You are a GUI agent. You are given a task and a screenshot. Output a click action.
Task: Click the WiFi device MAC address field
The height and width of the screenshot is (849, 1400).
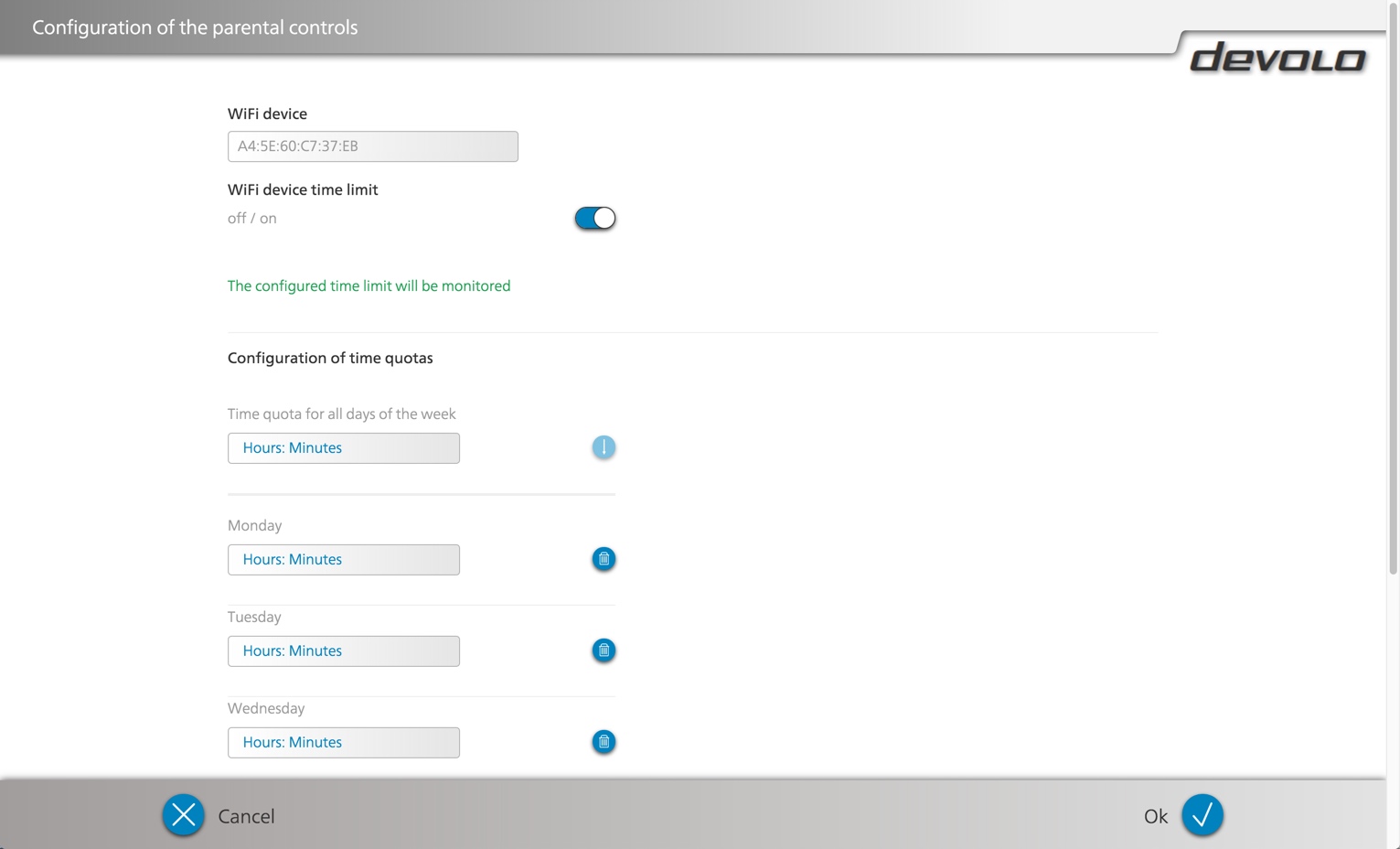[372, 146]
